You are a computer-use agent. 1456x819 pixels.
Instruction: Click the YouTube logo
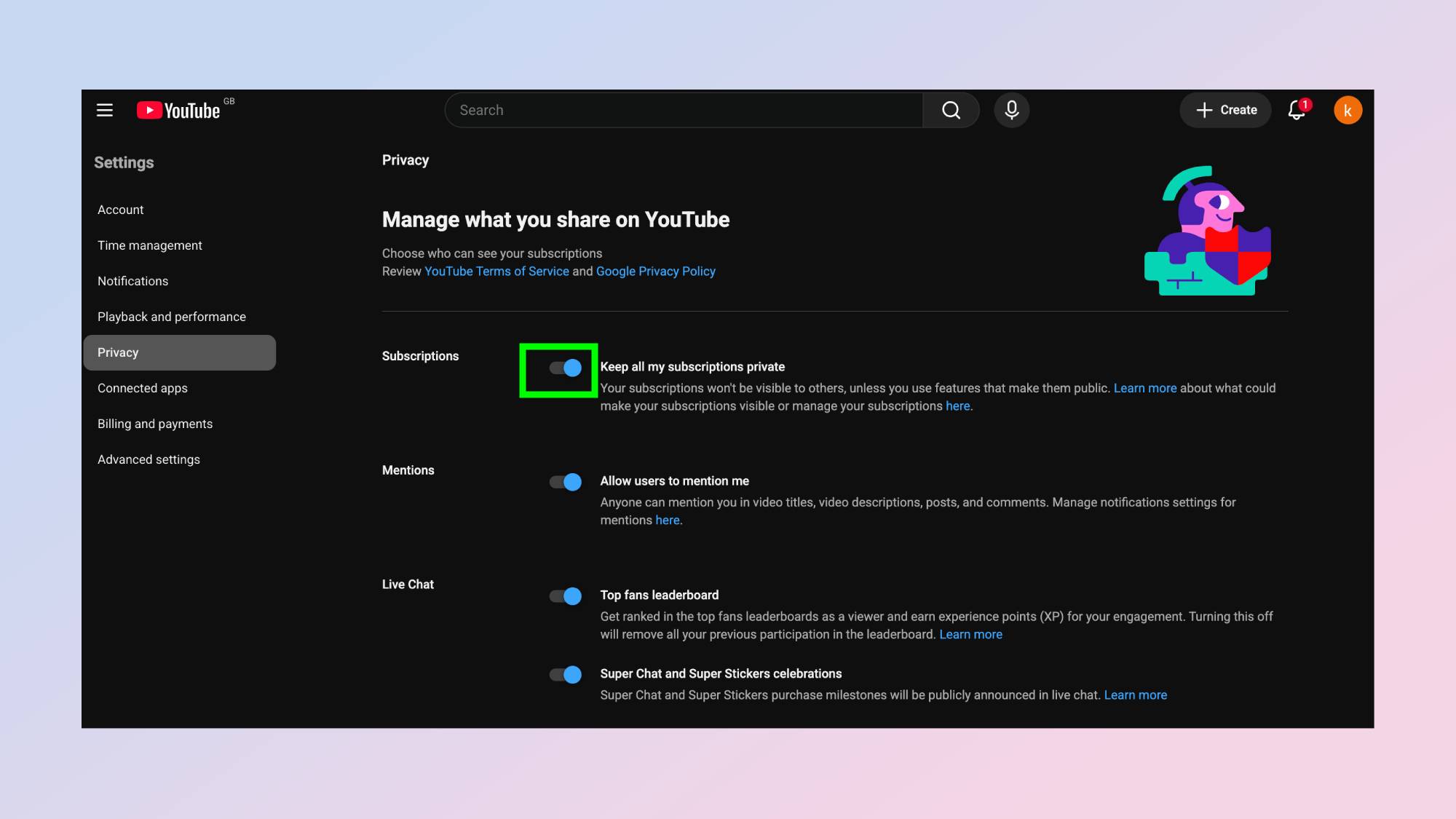coord(178,110)
